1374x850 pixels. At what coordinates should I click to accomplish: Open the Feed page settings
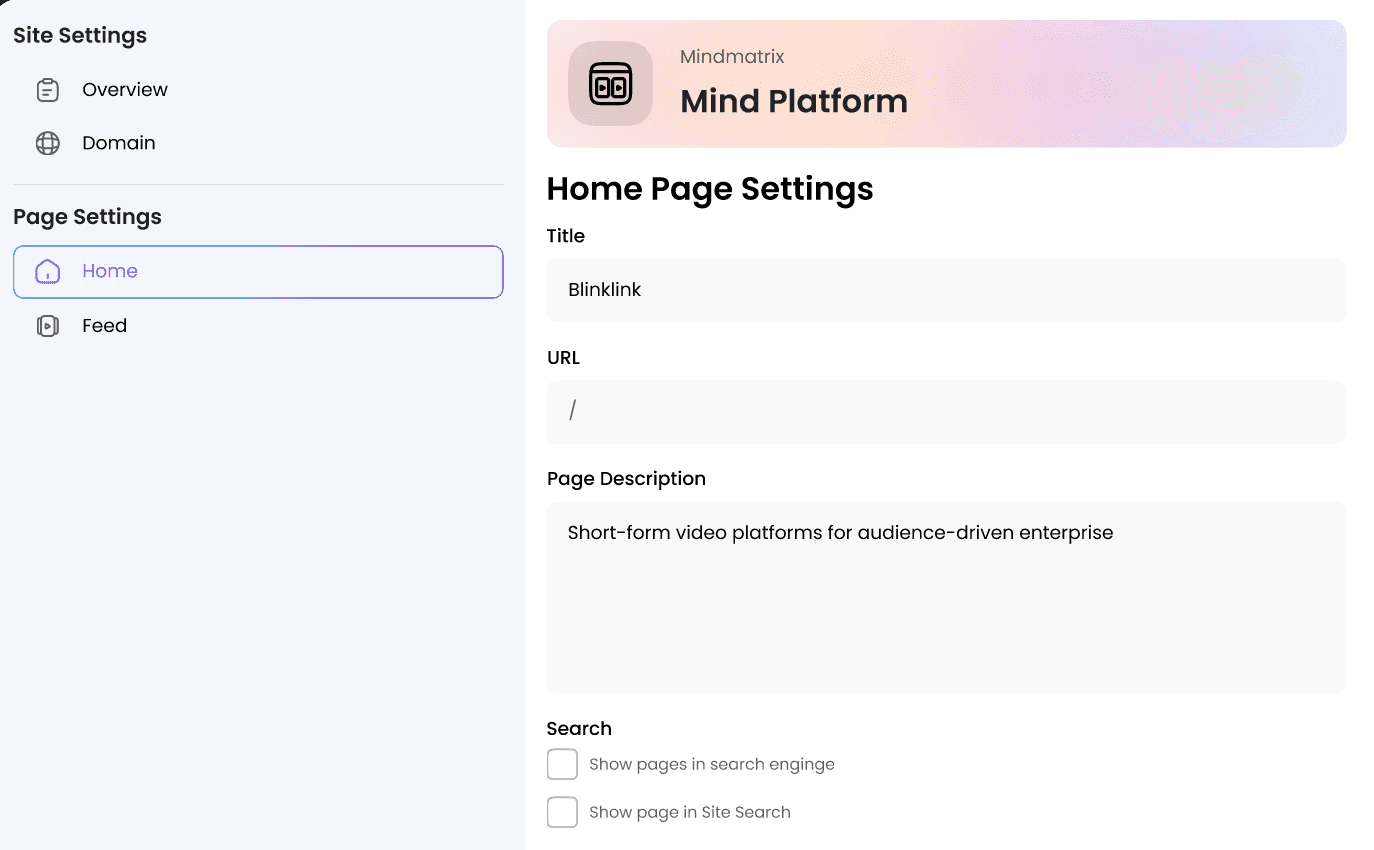click(258, 326)
